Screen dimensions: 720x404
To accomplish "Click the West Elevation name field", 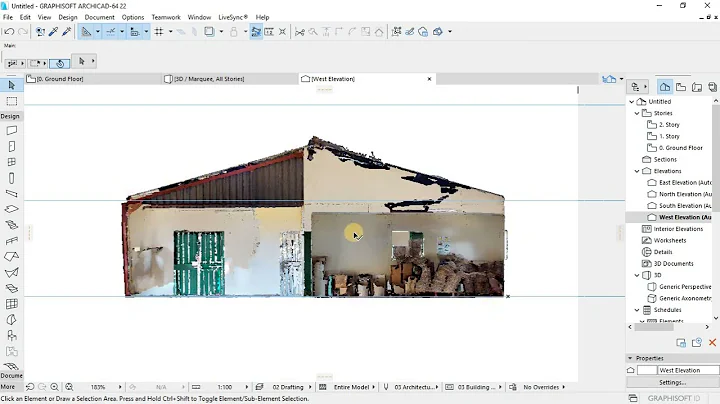I will 688,370.
